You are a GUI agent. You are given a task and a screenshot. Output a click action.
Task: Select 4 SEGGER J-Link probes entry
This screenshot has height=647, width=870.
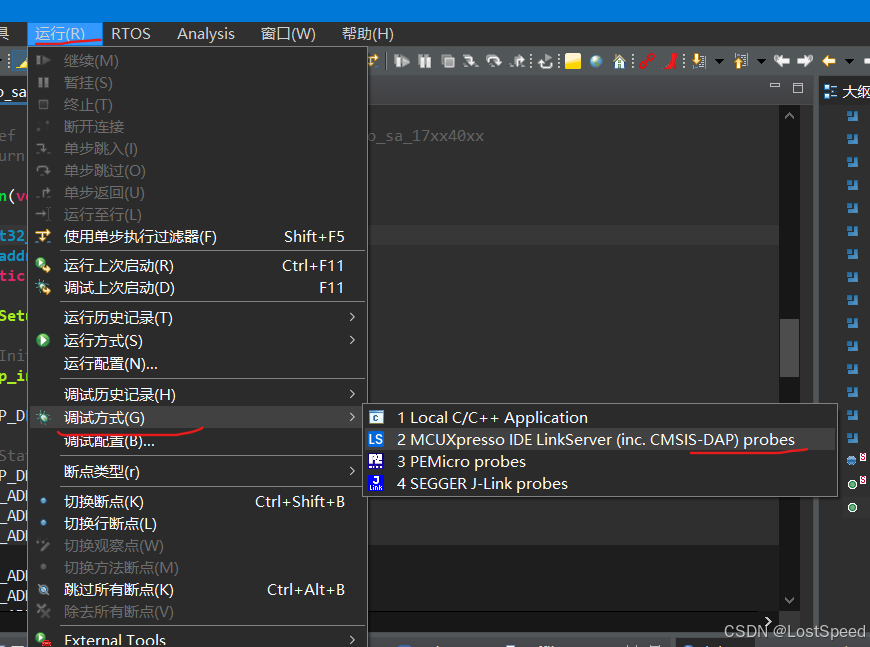600,483
